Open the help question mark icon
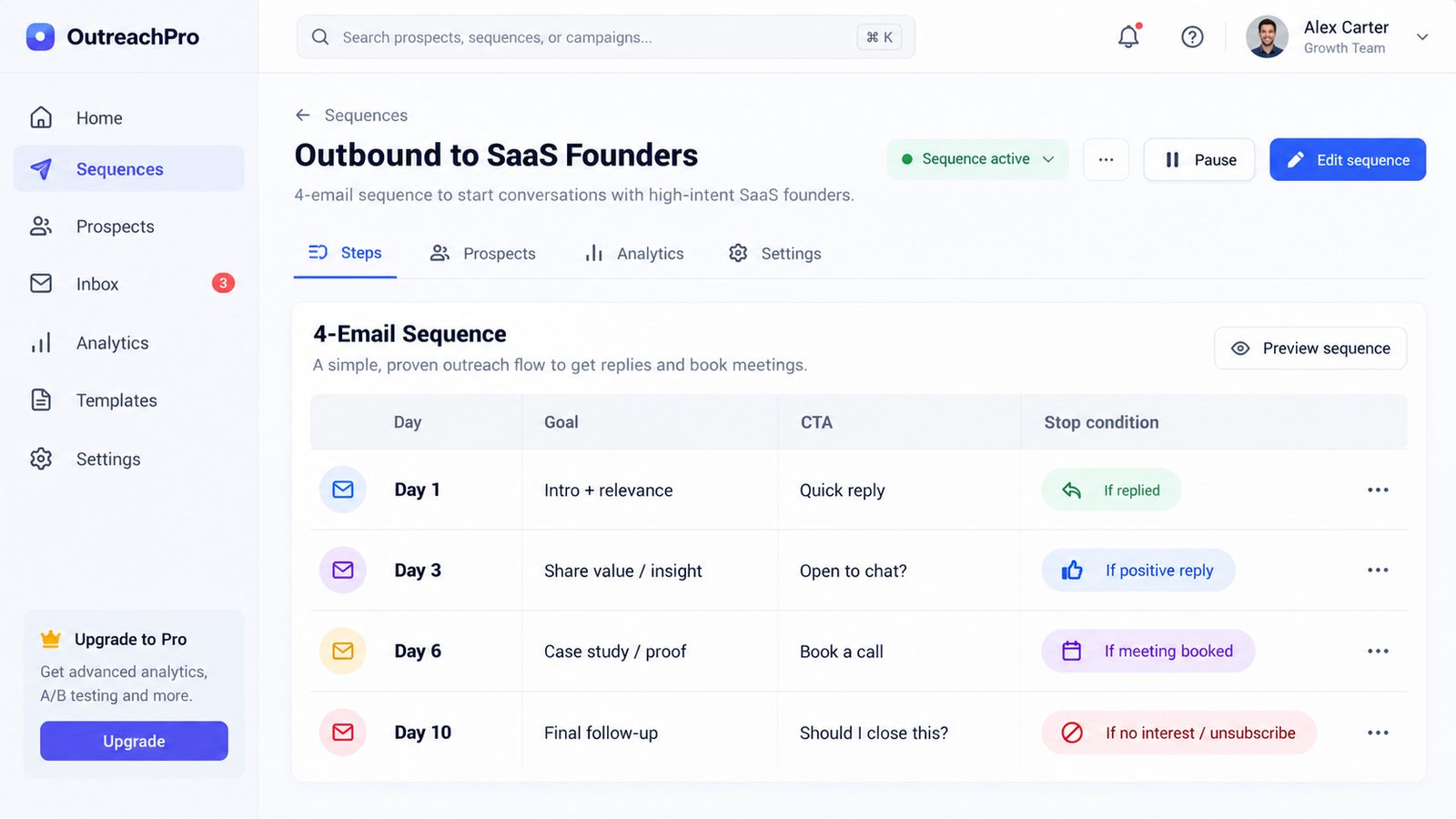 click(1192, 36)
